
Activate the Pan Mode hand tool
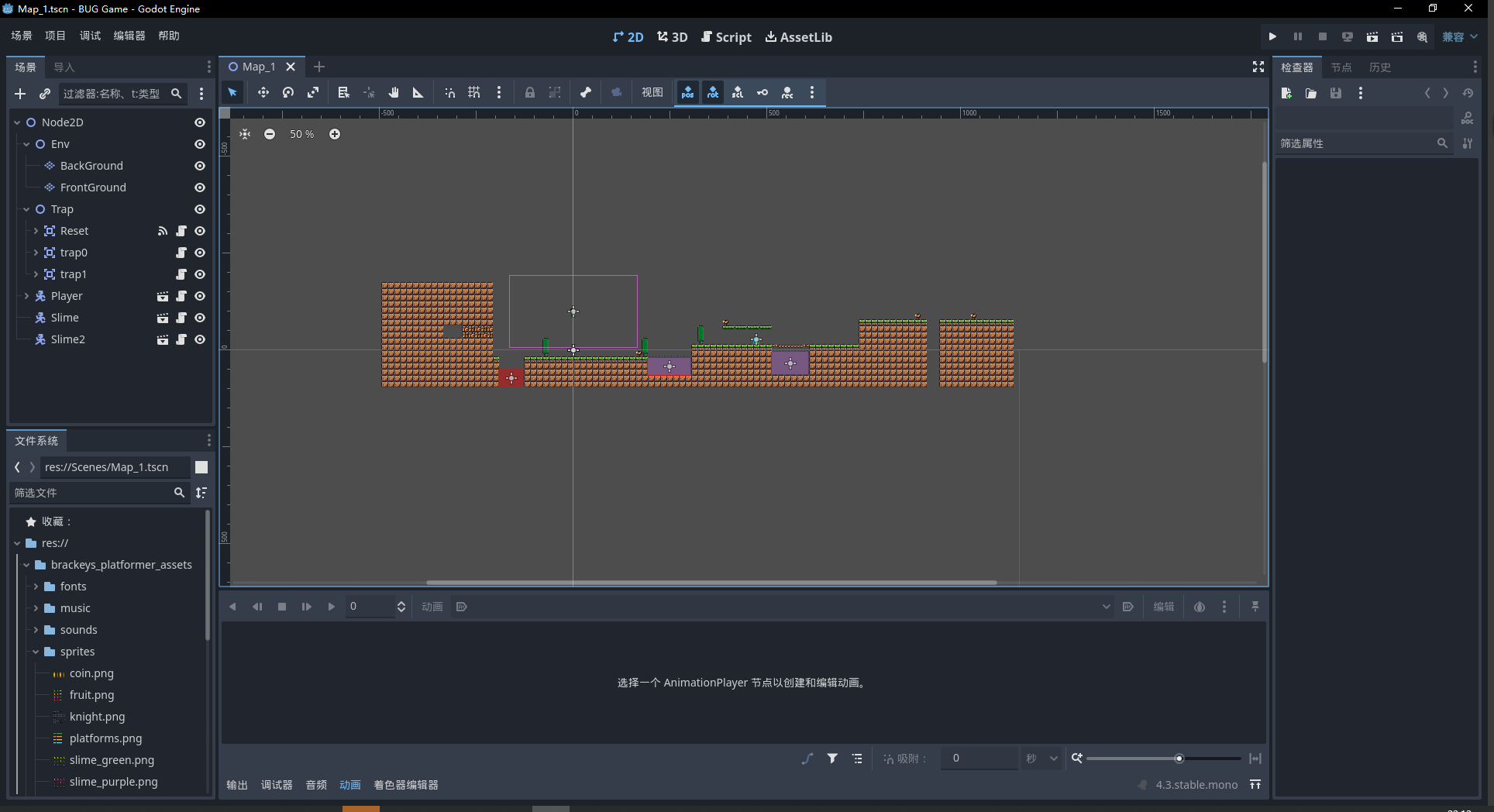[394, 93]
